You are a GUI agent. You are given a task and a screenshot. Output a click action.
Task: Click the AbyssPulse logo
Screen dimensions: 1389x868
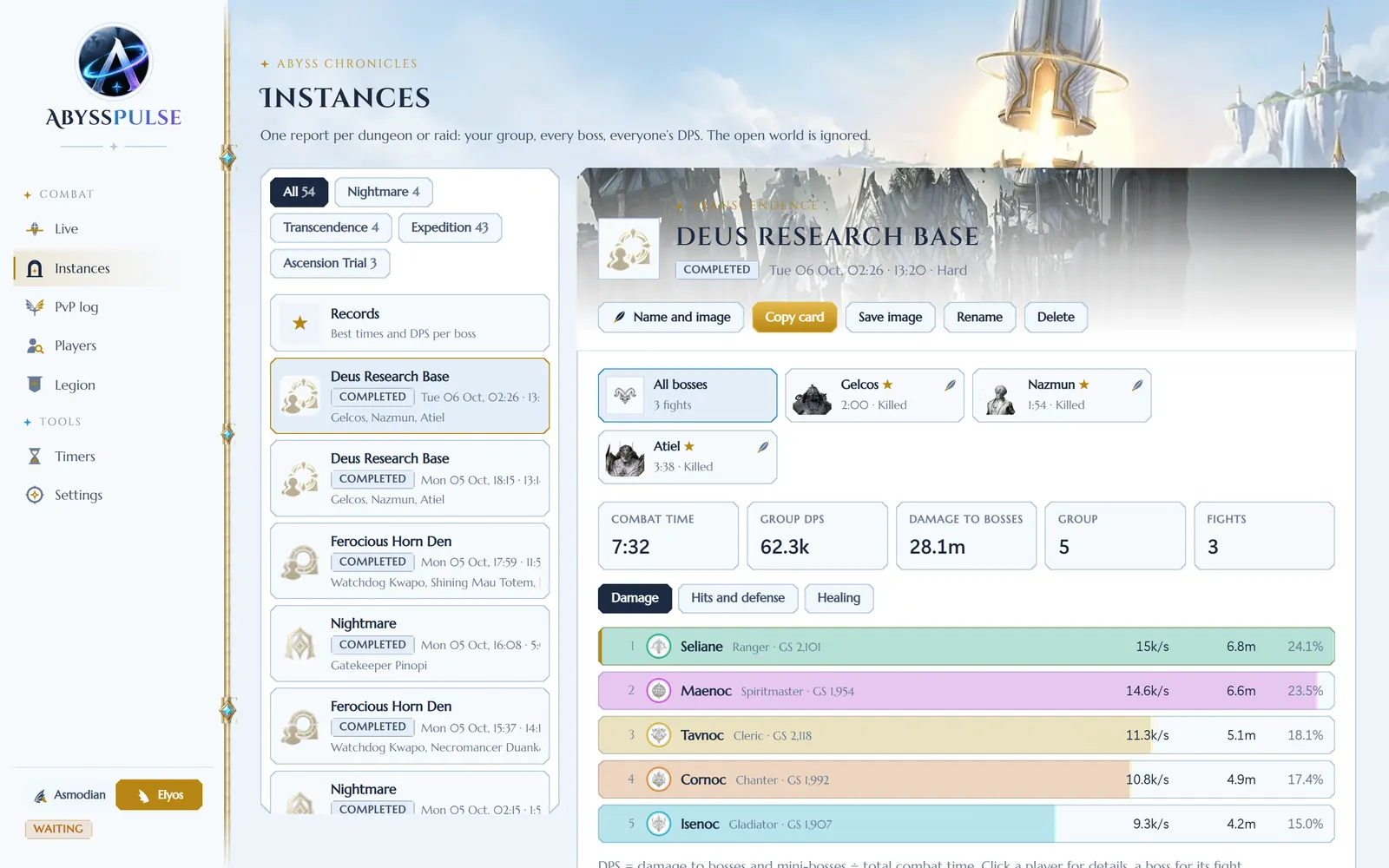point(114,76)
